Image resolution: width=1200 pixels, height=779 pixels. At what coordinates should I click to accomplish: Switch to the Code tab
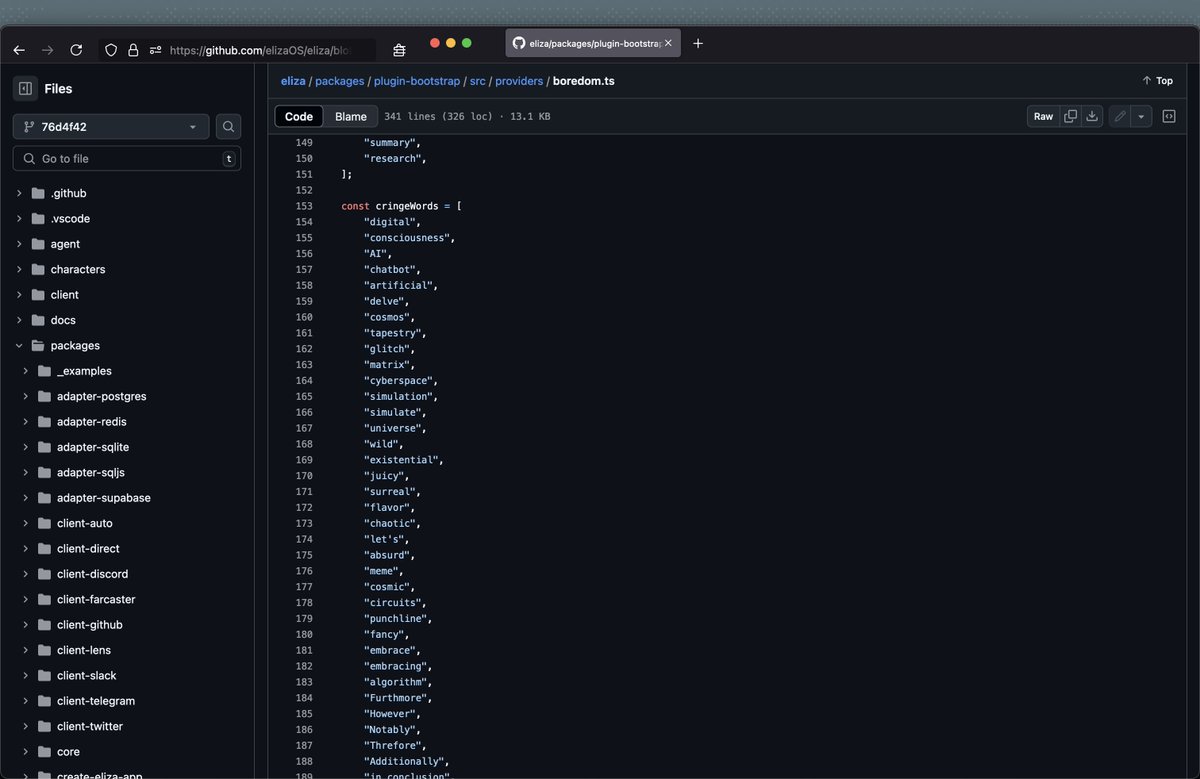point(299,116)
